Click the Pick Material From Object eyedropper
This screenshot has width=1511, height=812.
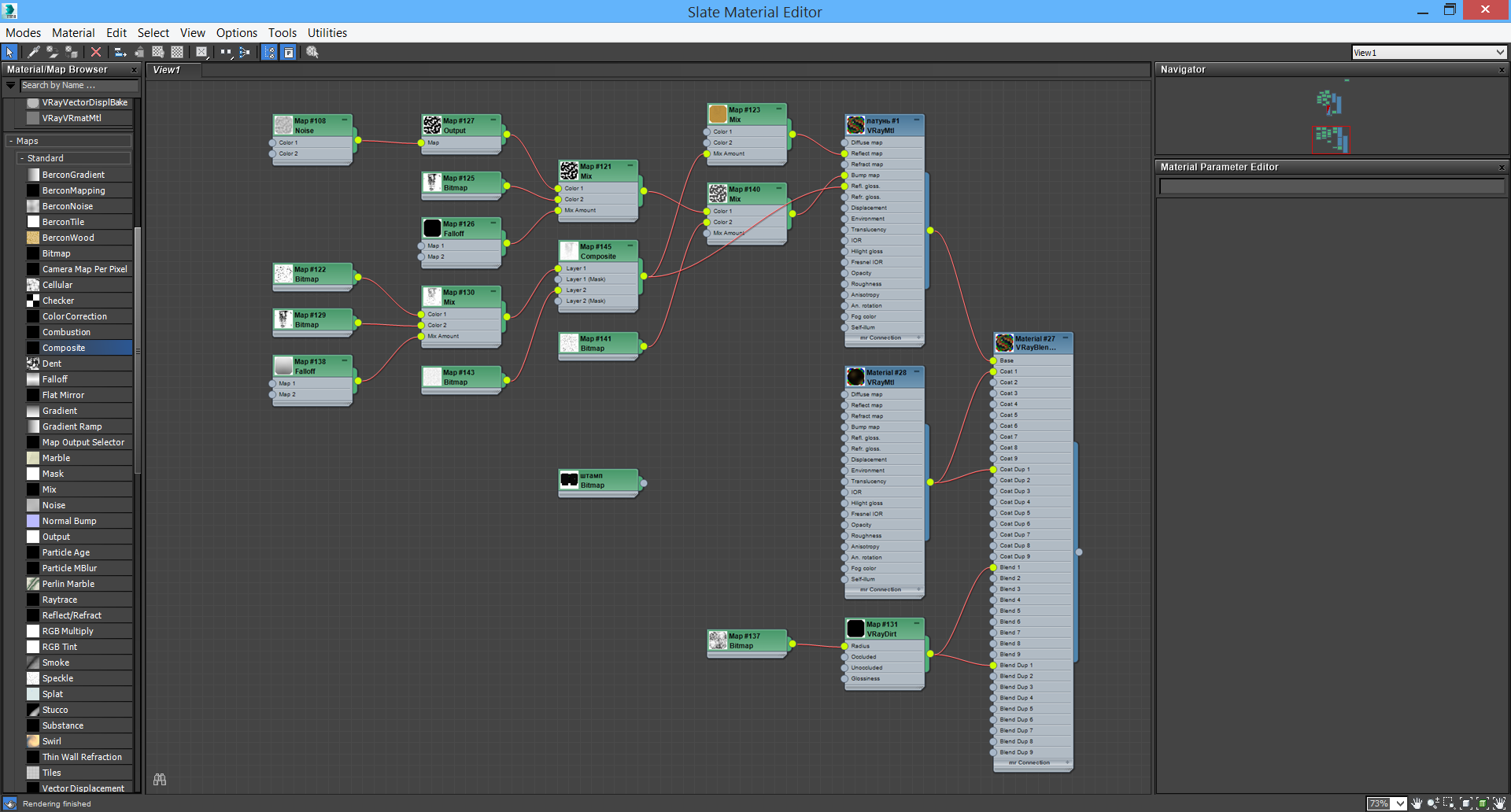click(33, 52)
